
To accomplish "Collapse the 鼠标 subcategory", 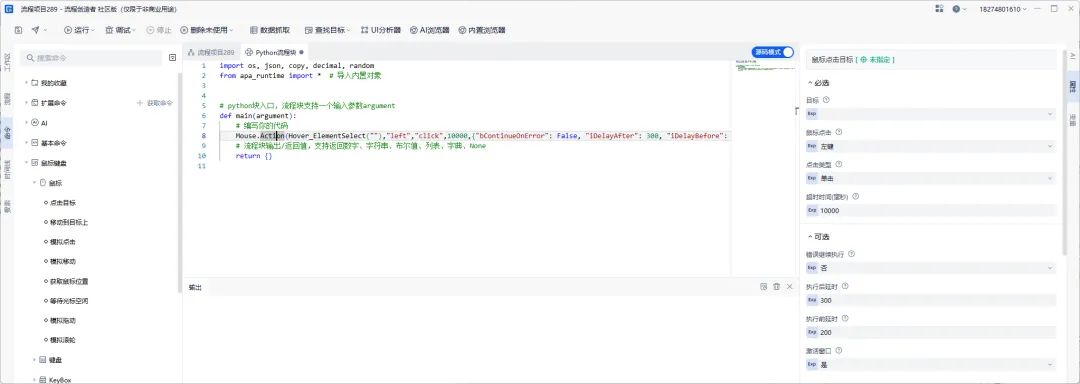I will [34, 182].
